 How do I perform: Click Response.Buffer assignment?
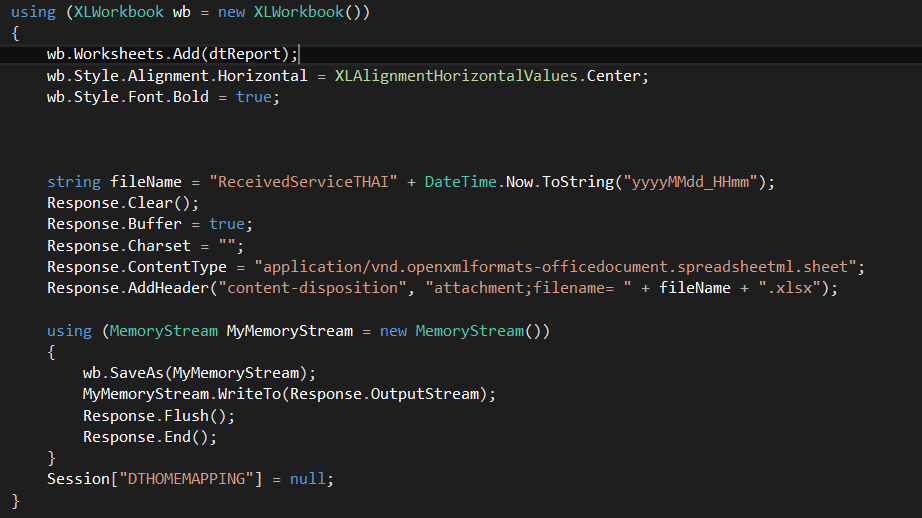tap(150, 224)
